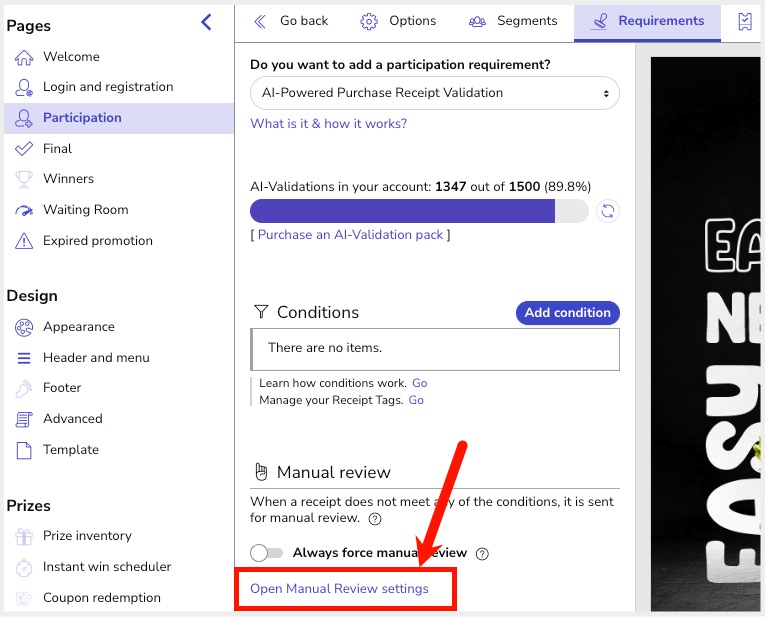765x617 pixels.
Task: Enable Always force manual review toggle
Action: point(266,553)
